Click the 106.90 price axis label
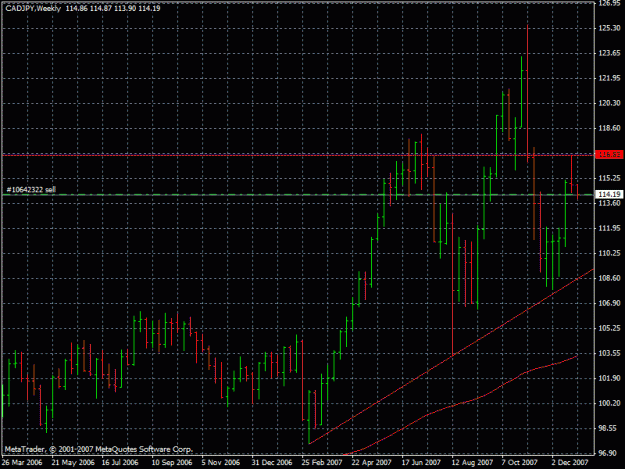The image size is (625, 469). coord(609,303)
